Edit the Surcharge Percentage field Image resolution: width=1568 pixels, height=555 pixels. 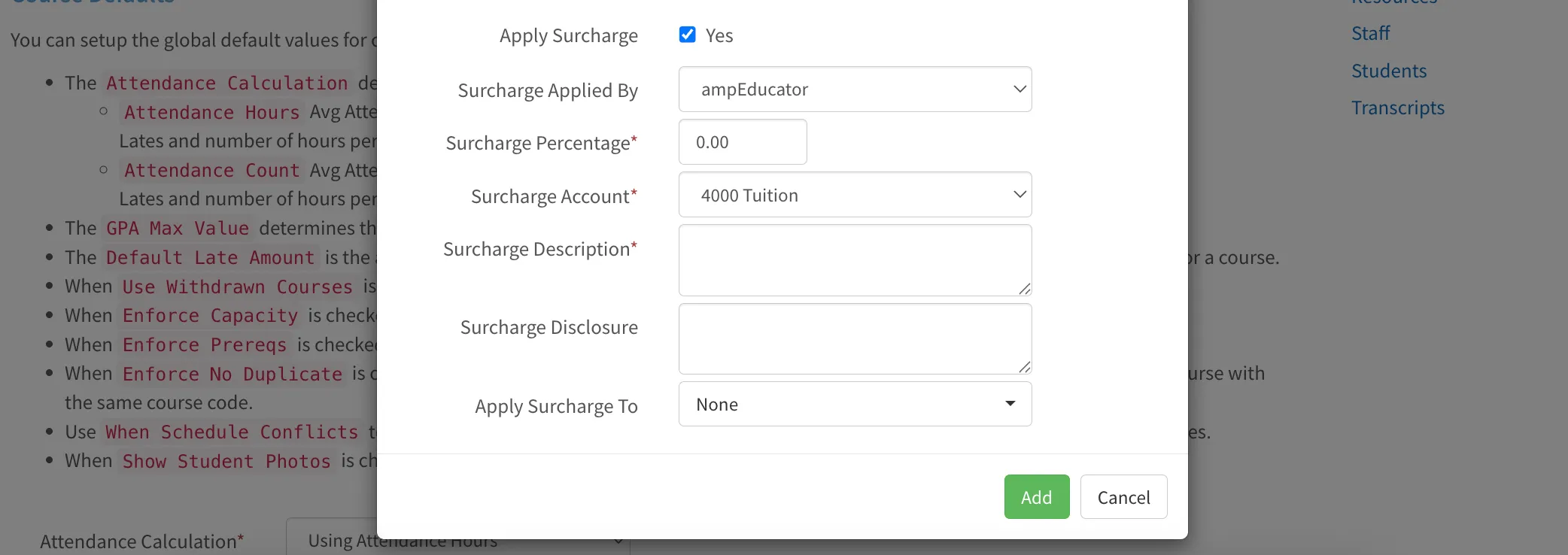click(x=743, y=142)
